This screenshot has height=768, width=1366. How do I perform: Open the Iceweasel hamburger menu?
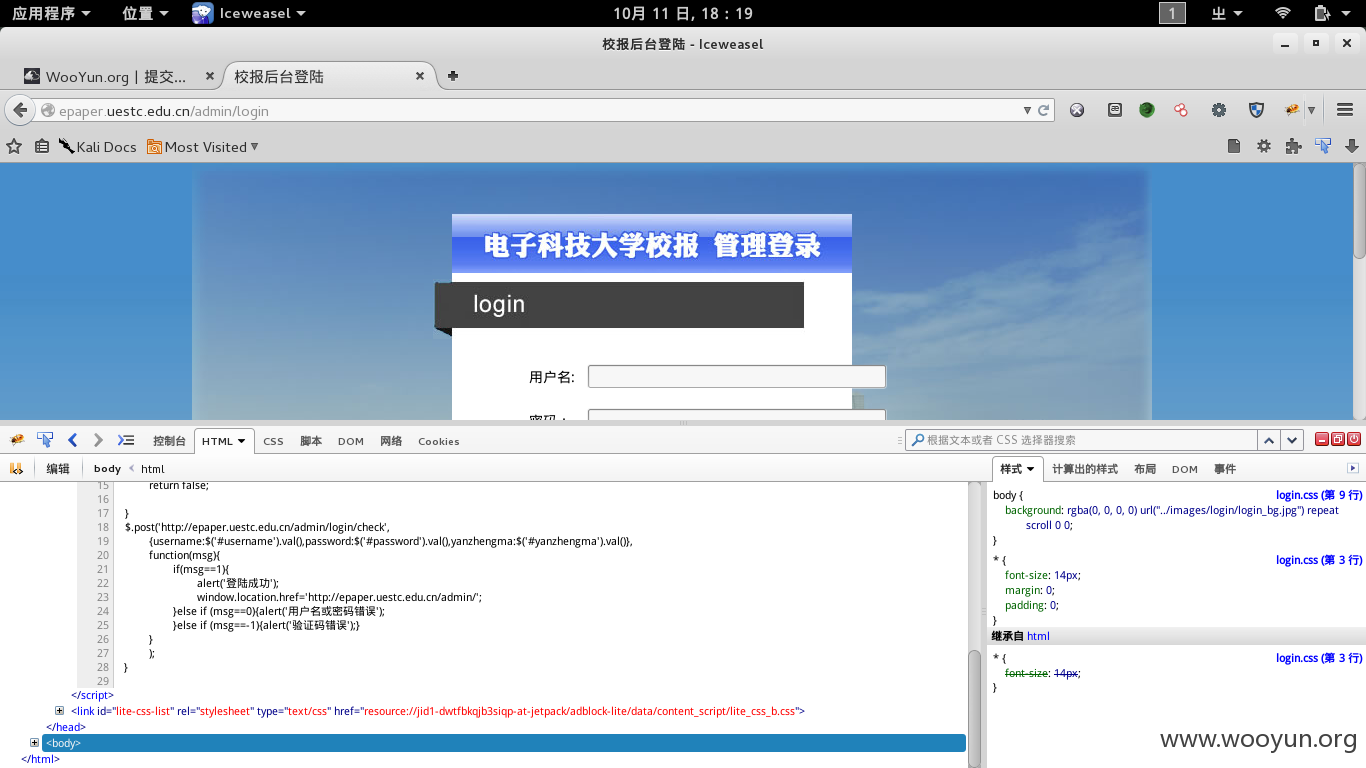tap(1345, 110)
